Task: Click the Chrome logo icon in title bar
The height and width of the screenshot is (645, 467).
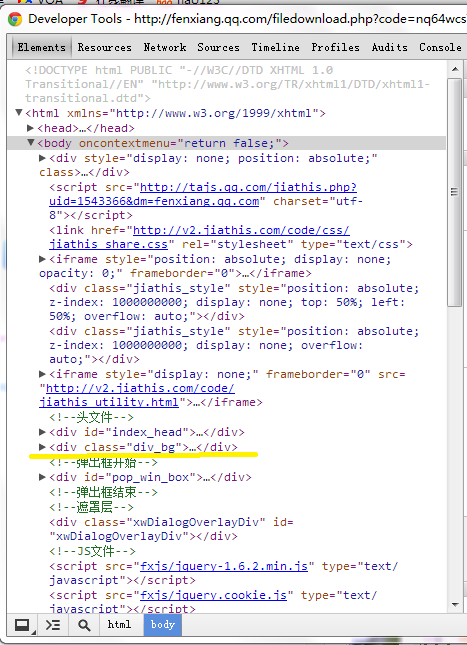Action: pyautogui.click(x=15, y=19)
